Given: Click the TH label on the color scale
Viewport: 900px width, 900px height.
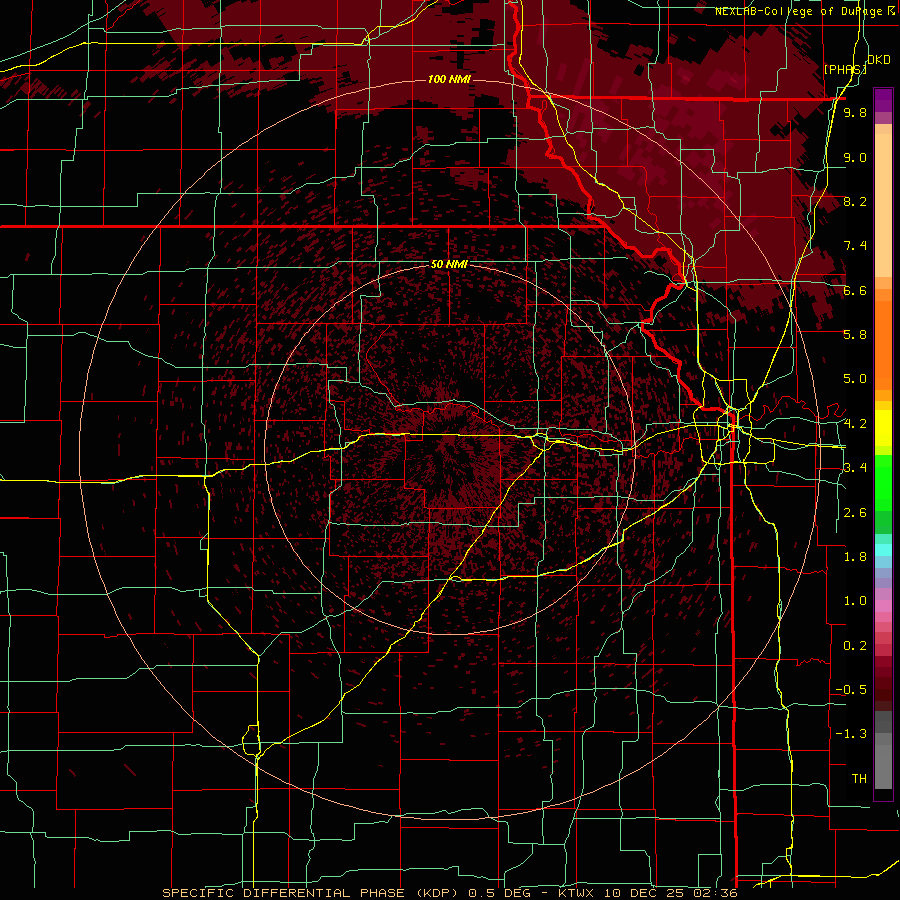Looking at the screenshot, I should click(x=859, y=778).
